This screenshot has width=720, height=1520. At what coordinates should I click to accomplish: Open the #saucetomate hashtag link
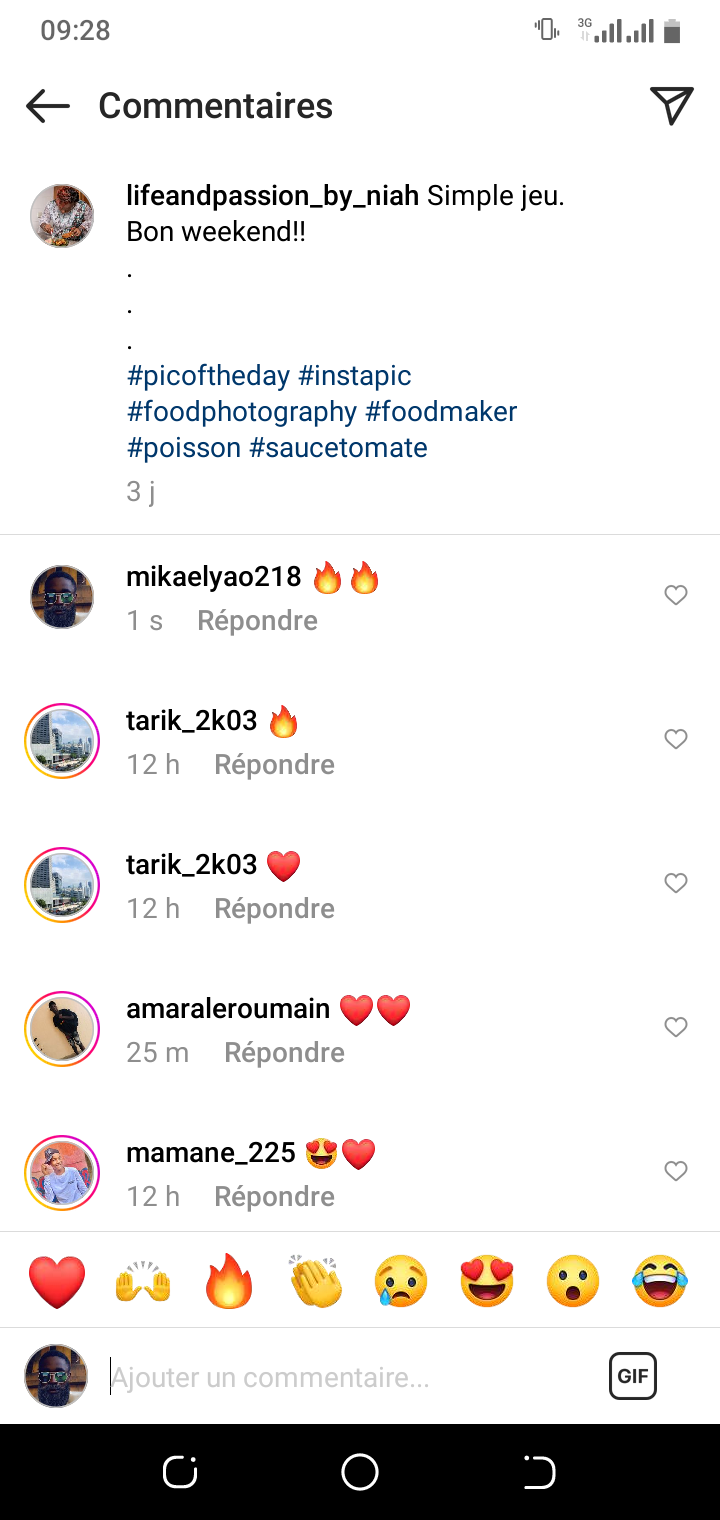338,447
